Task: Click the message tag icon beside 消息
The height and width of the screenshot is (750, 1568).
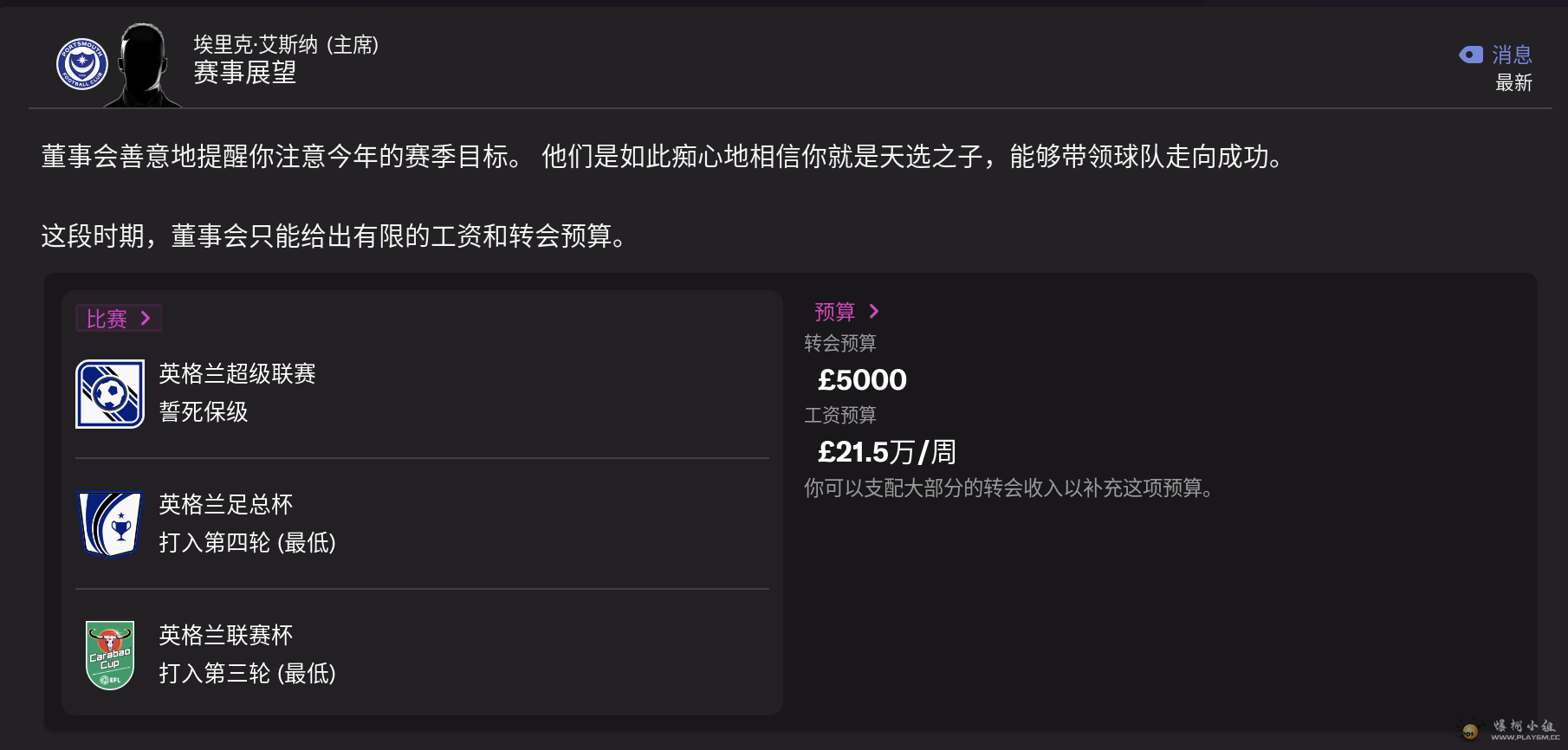Action: (1471, 55)
